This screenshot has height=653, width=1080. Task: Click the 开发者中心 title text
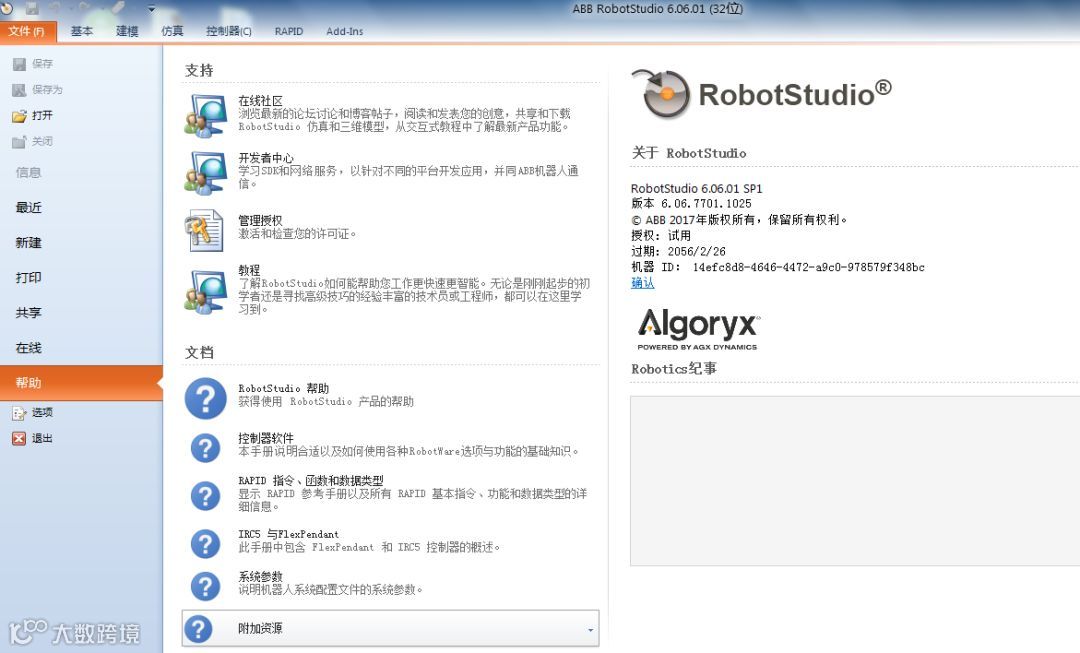266,158
